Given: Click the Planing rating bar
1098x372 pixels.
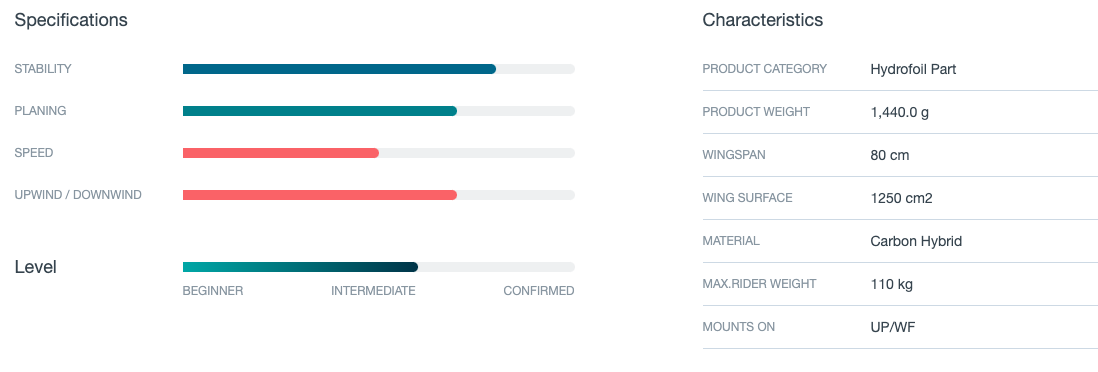Looking at the screenshot, I should click(379, 111).
